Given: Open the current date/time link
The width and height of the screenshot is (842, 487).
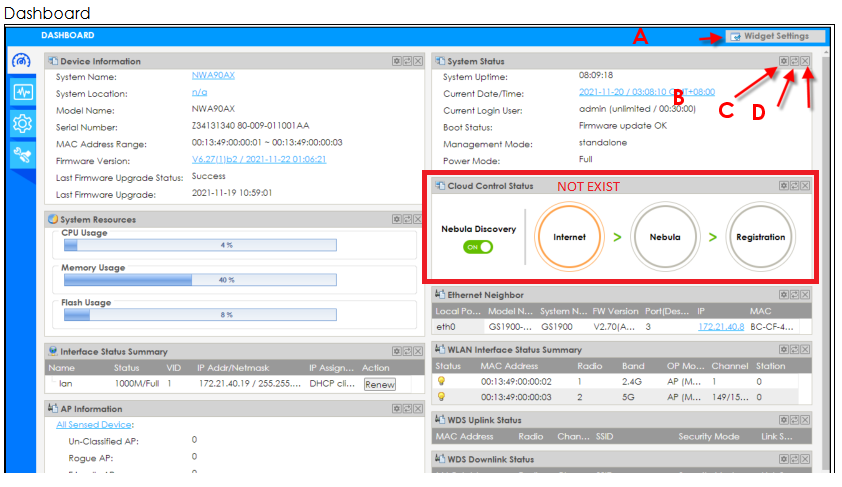Looking at the screenshot, I should (x=647, y=92).
